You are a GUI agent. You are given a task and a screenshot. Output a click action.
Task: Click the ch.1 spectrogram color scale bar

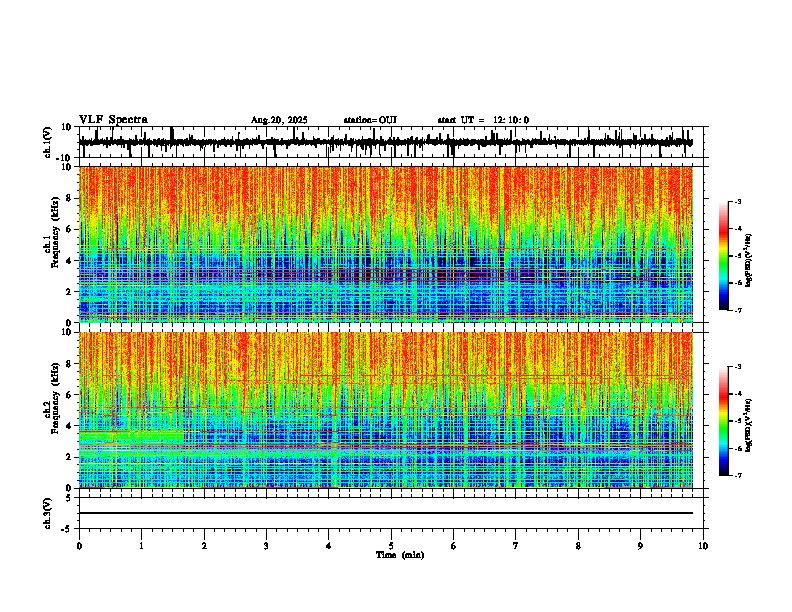click(x=723, y=256)
